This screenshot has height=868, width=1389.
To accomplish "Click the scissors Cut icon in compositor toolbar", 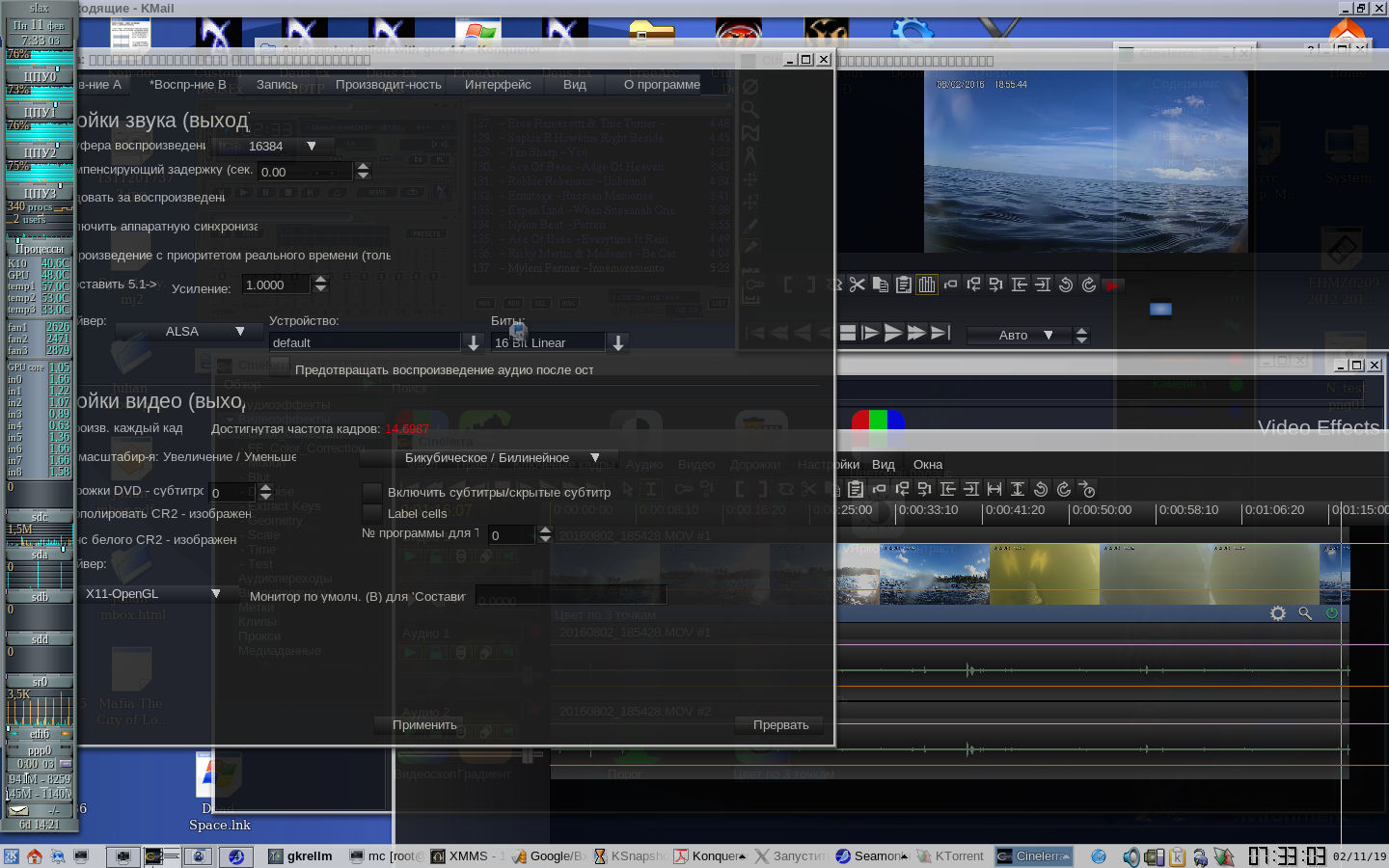I will coord(858,285).
